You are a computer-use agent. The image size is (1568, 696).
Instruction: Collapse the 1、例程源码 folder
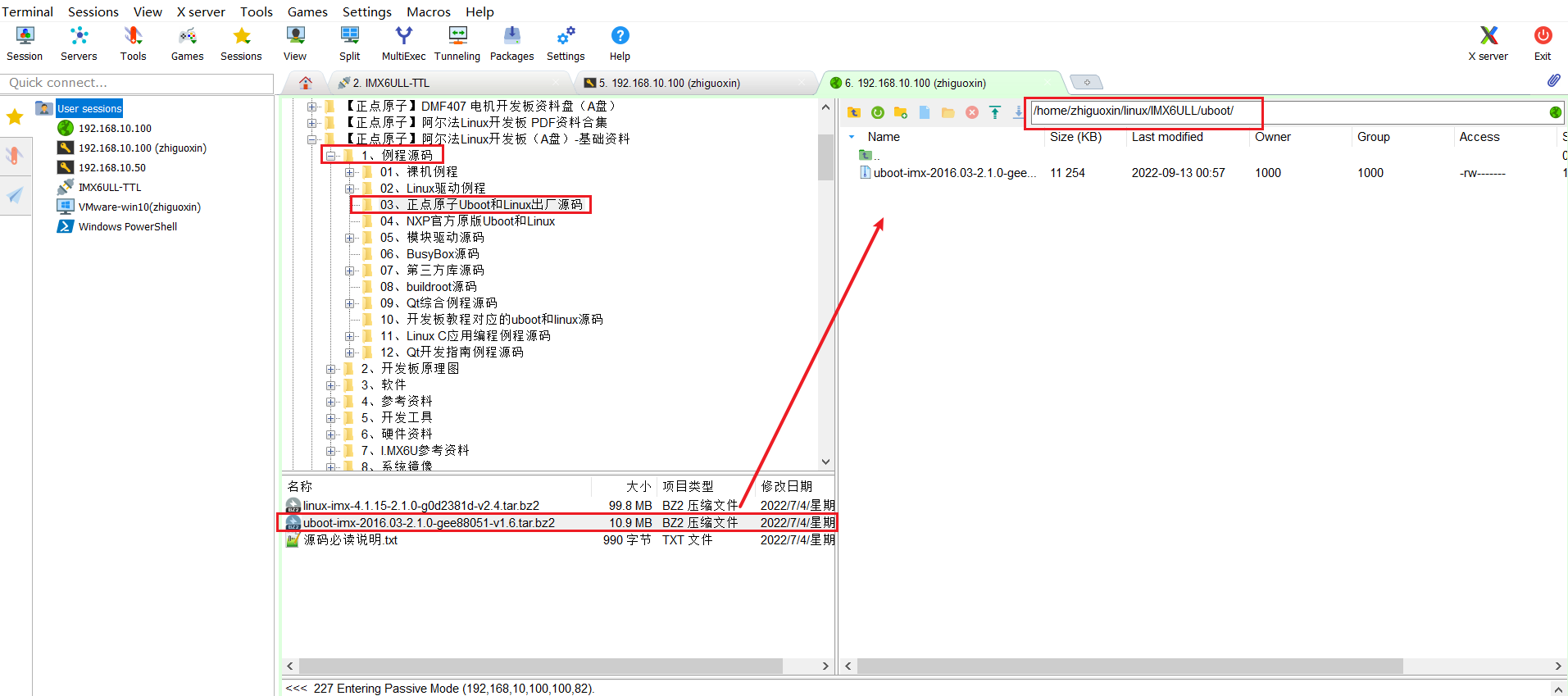click(331, 155)
